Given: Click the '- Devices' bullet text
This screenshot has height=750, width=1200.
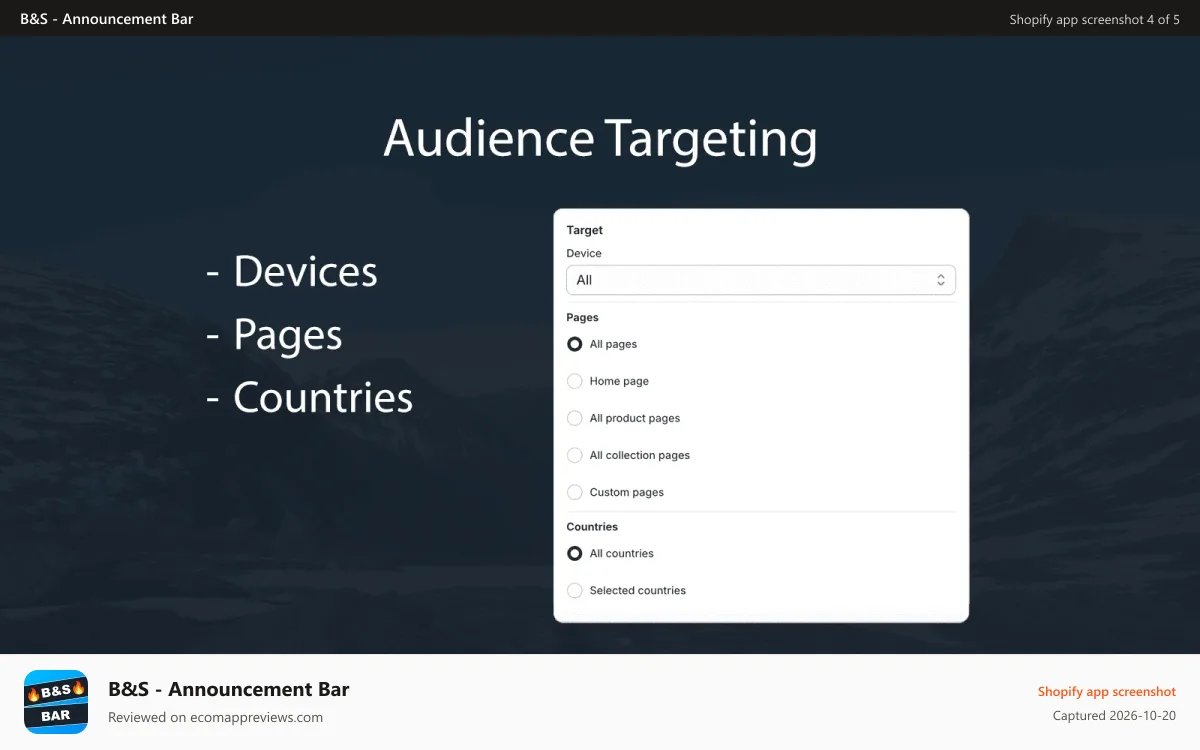Looking at the screenshot, I should 292,271.
